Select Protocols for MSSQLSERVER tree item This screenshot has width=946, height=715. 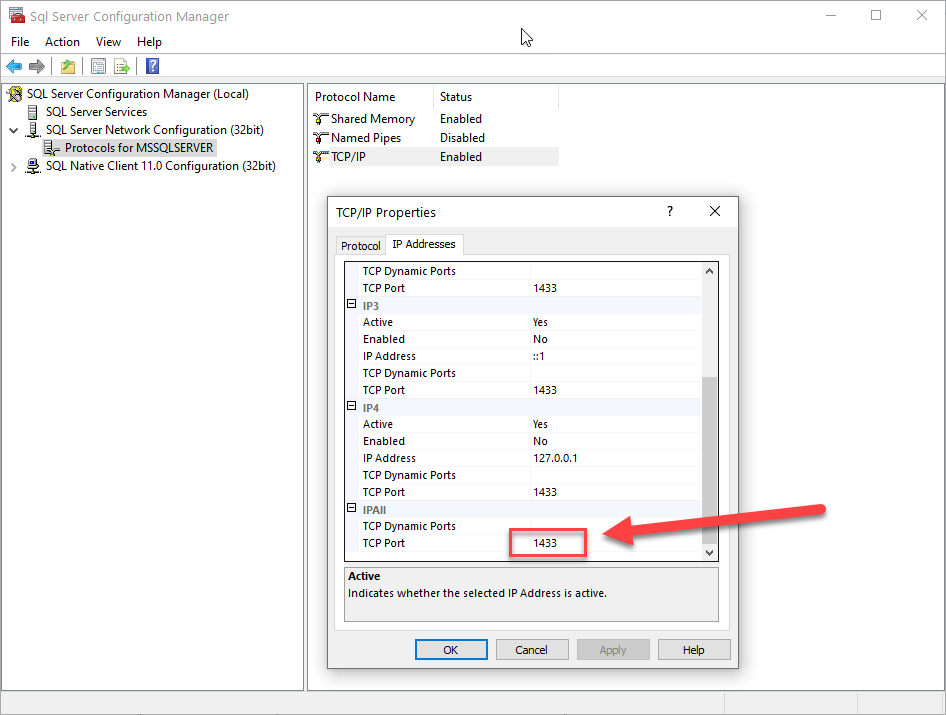coord(139,148)
